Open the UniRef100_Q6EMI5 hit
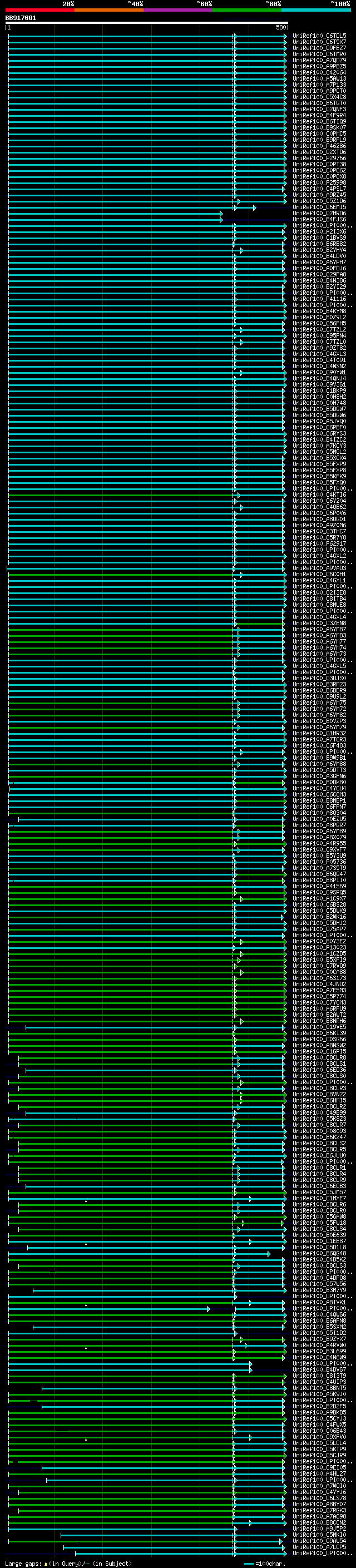The image size is (356, 1568). (319, 207)
